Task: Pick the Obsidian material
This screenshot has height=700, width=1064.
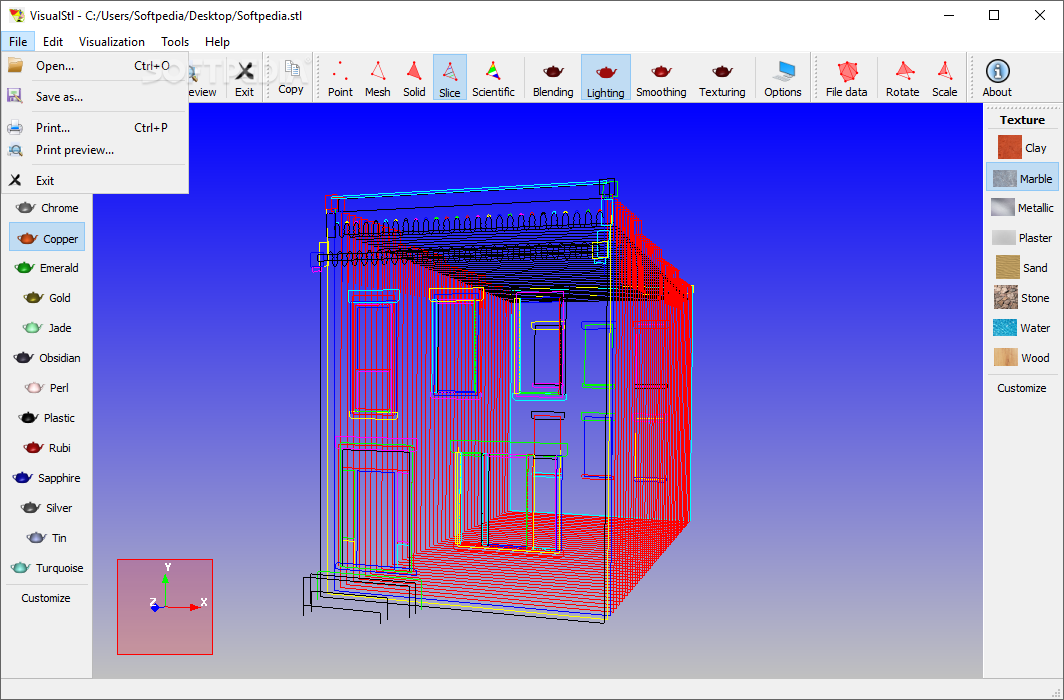Action: click(47, 357)
